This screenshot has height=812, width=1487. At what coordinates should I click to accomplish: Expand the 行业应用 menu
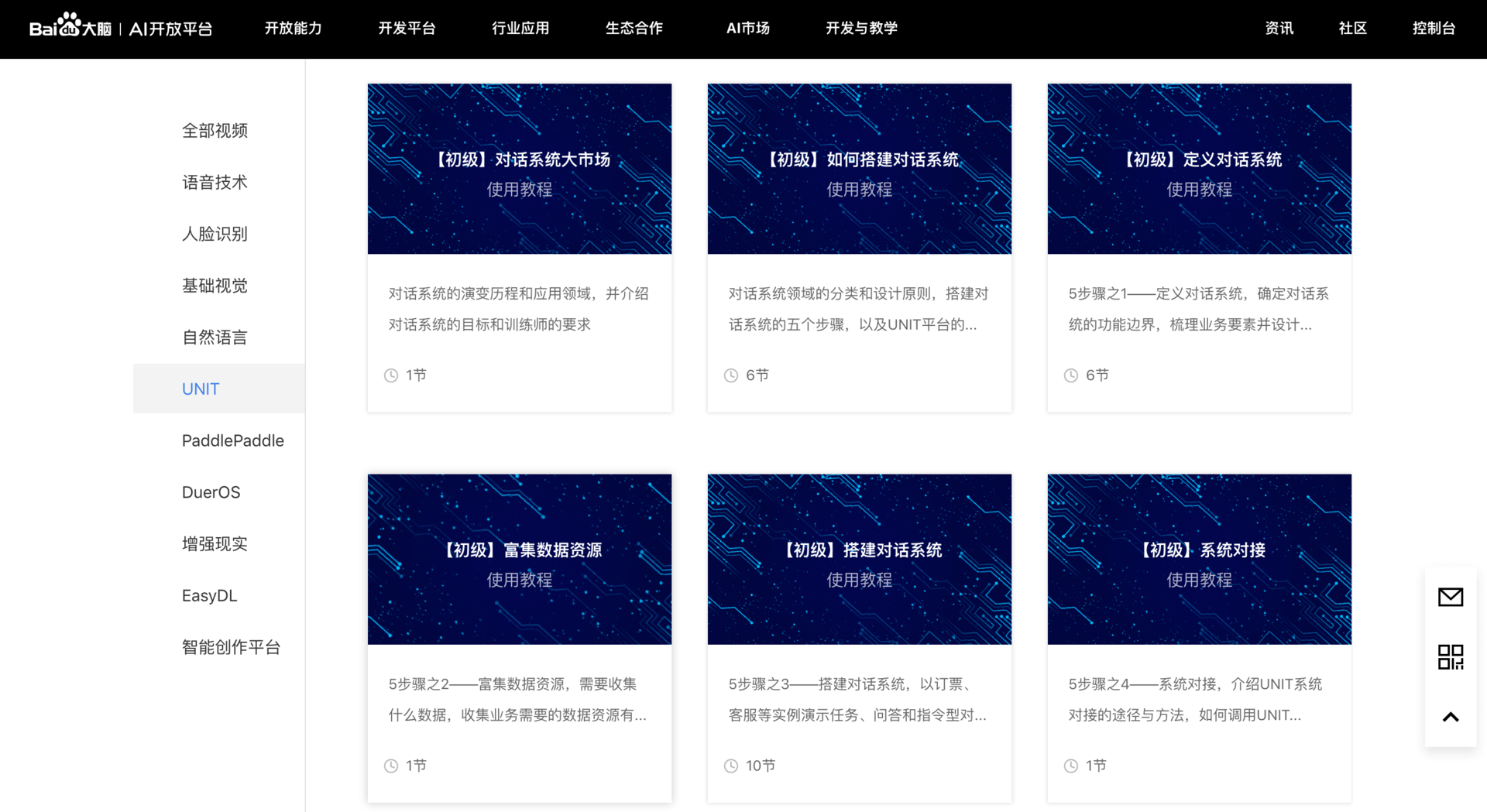coord(520,28)
